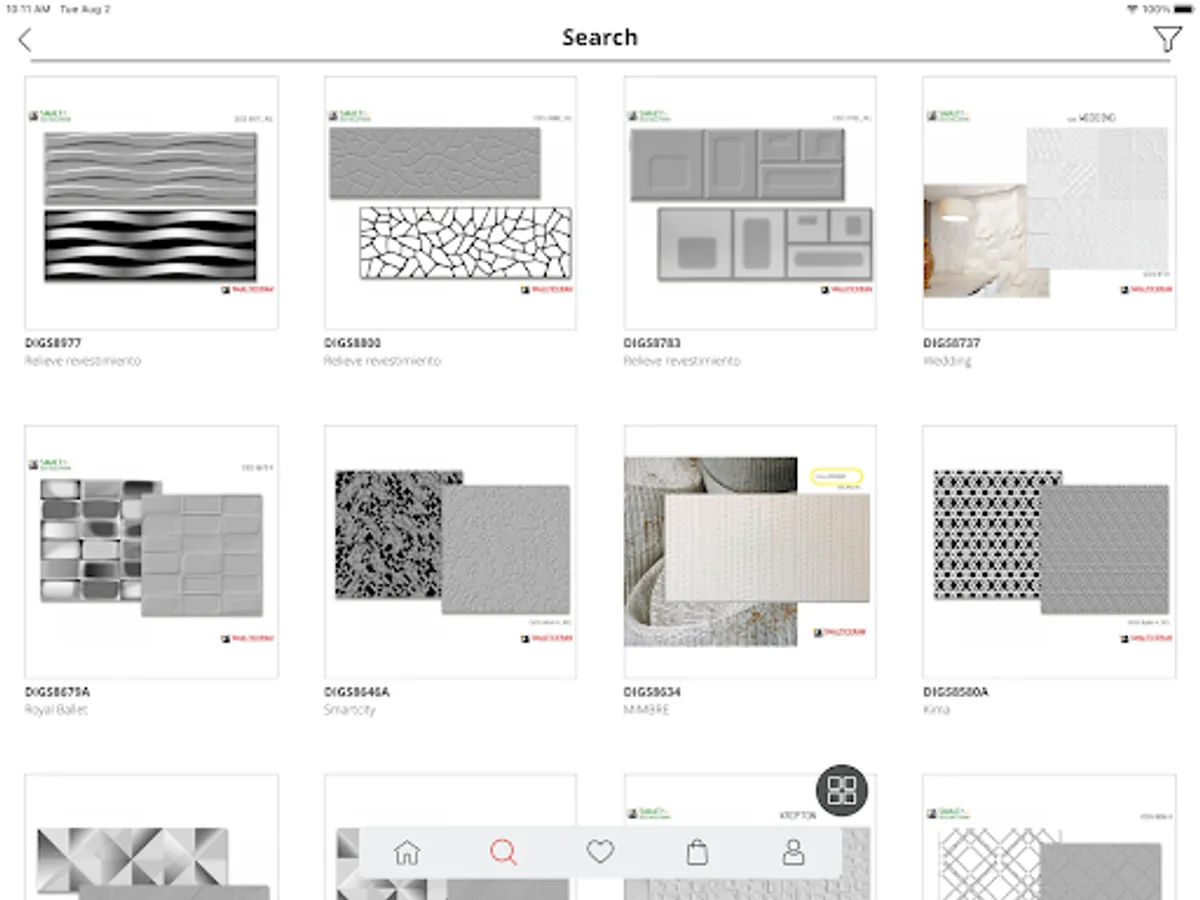Viewport: 1200px width, 900px height.
Task: Click the 'Wedding' collection name
Action: pyautogui.click(x=947, y=361)
